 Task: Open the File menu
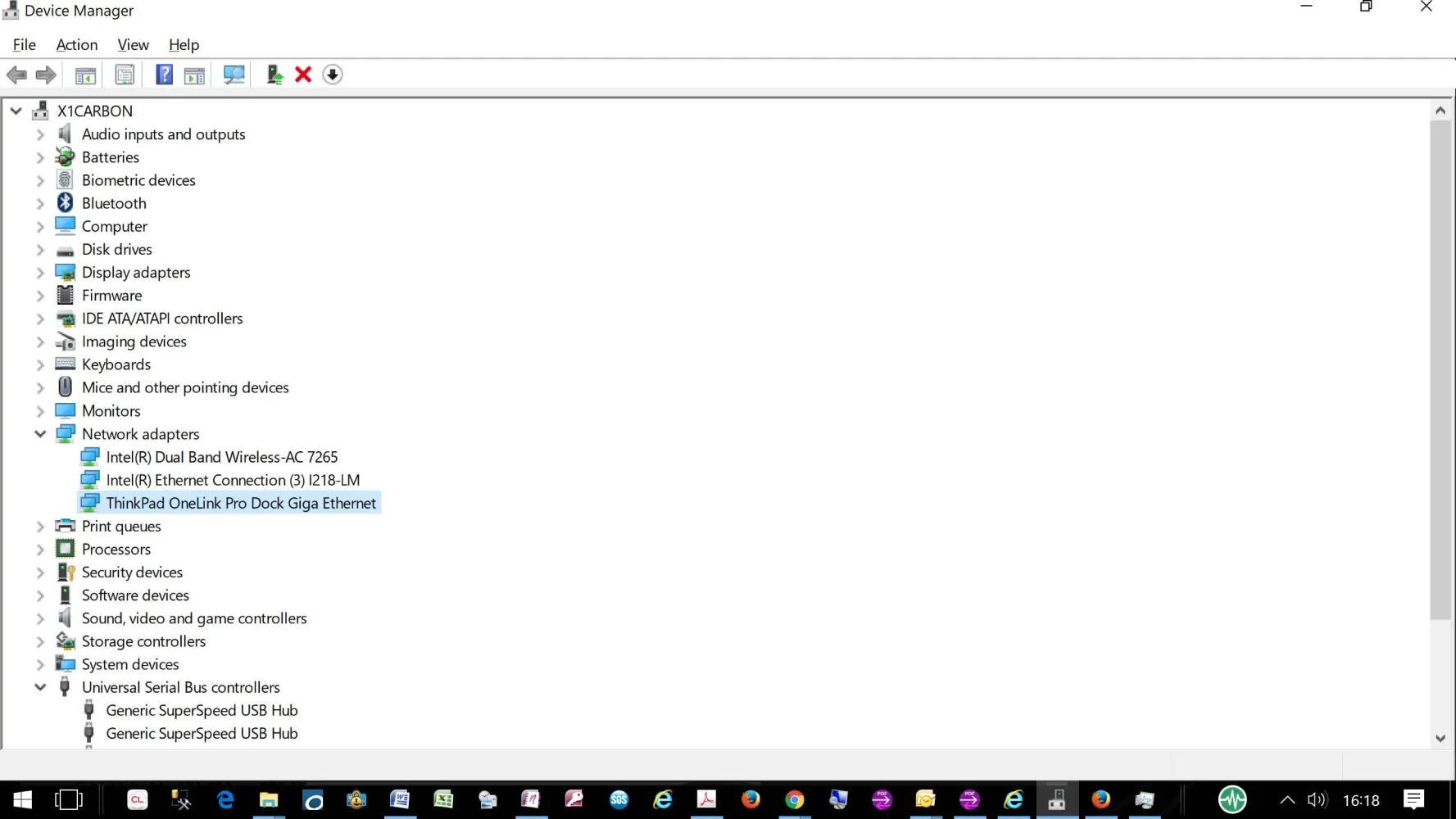coord(25,45)
